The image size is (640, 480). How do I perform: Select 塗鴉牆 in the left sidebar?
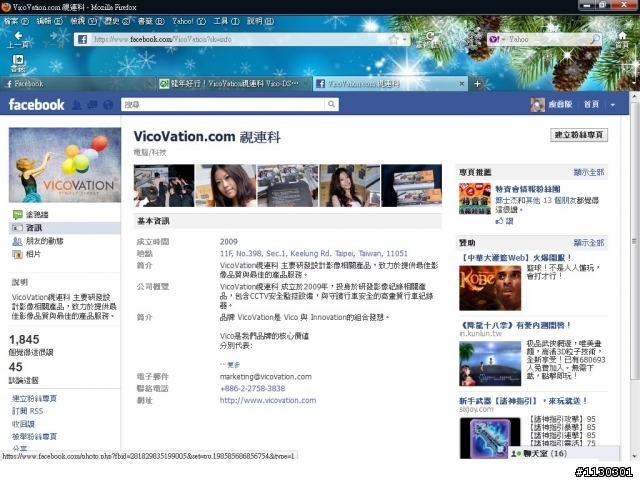[x=37, y=214]
